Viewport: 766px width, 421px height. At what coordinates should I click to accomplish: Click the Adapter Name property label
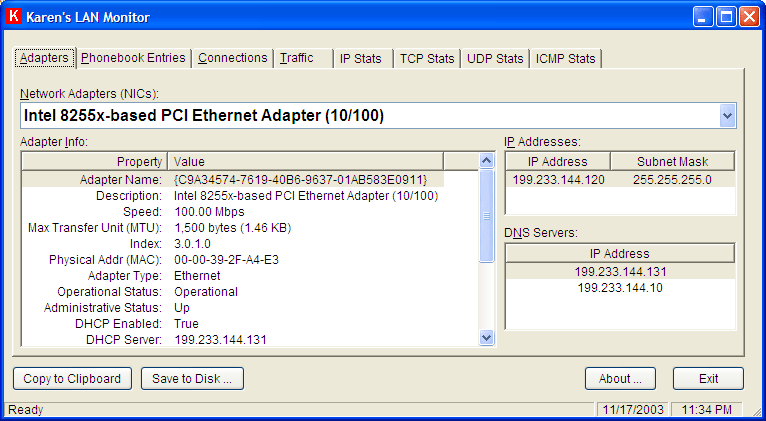coord(121,180)
